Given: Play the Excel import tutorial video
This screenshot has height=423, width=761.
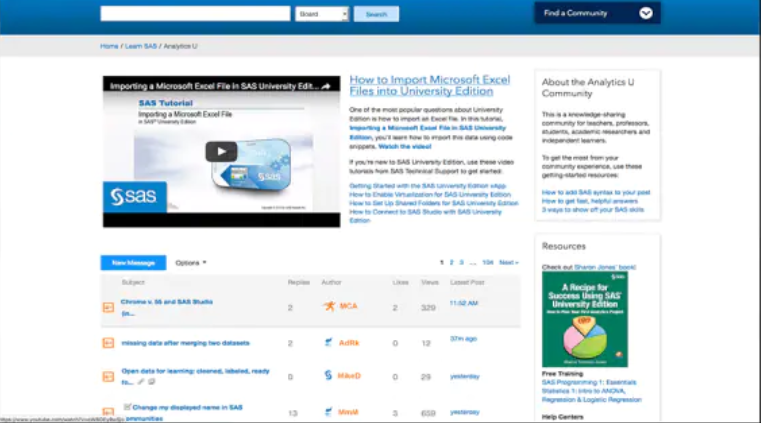Looking at the screenshot, I should click(x=221, y=152).
